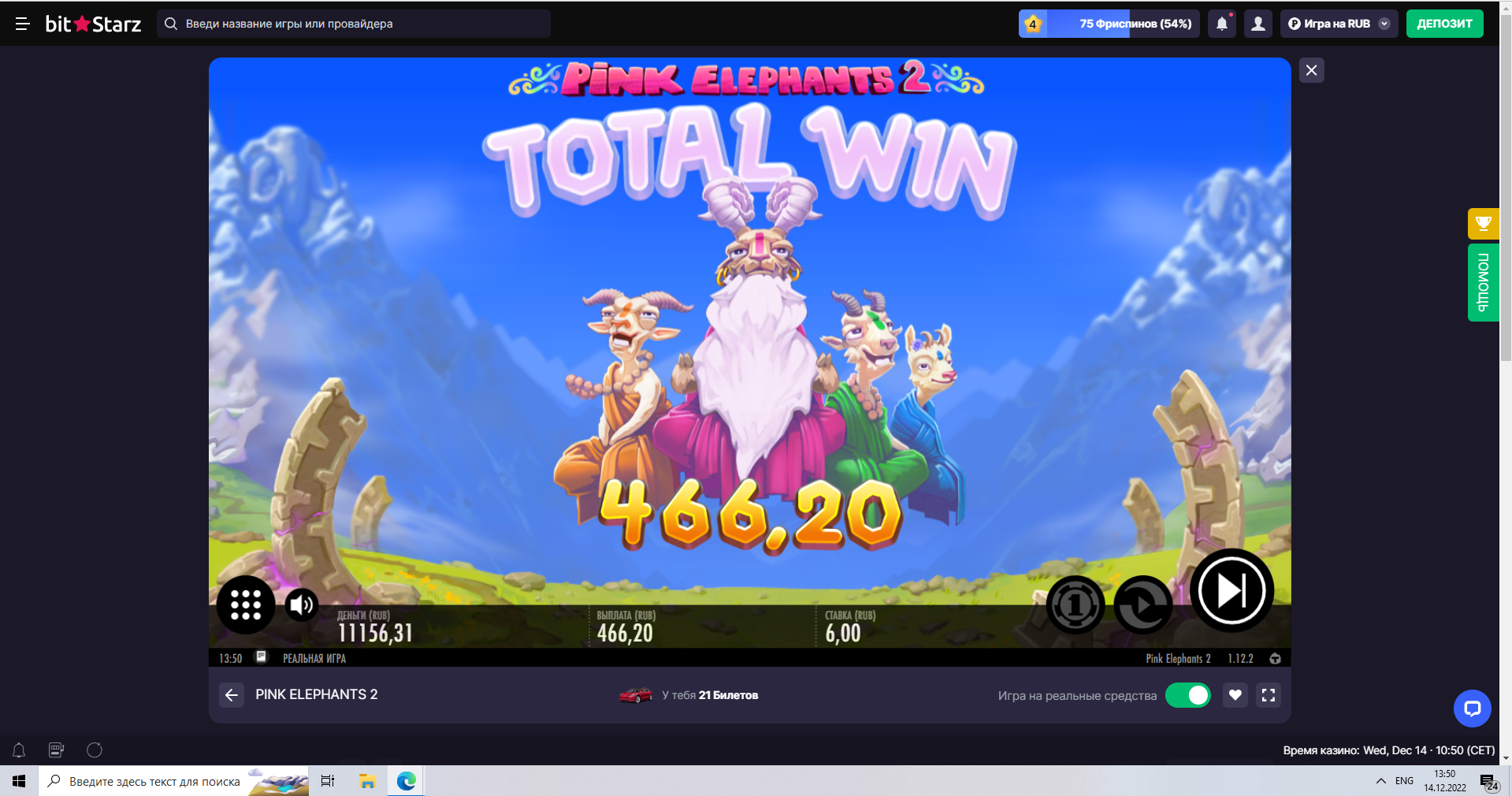Click the Pink Elephants 2 logo banner

point(746,79)
